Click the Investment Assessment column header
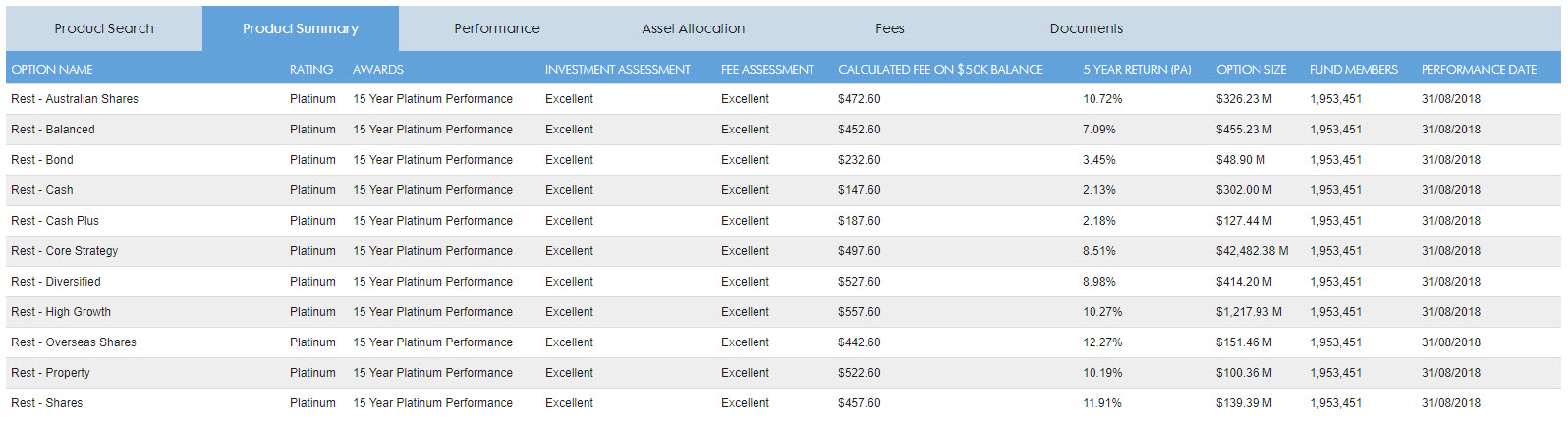Image resolution: width=1568 pixels, height=421 pixels. (618, 70)
